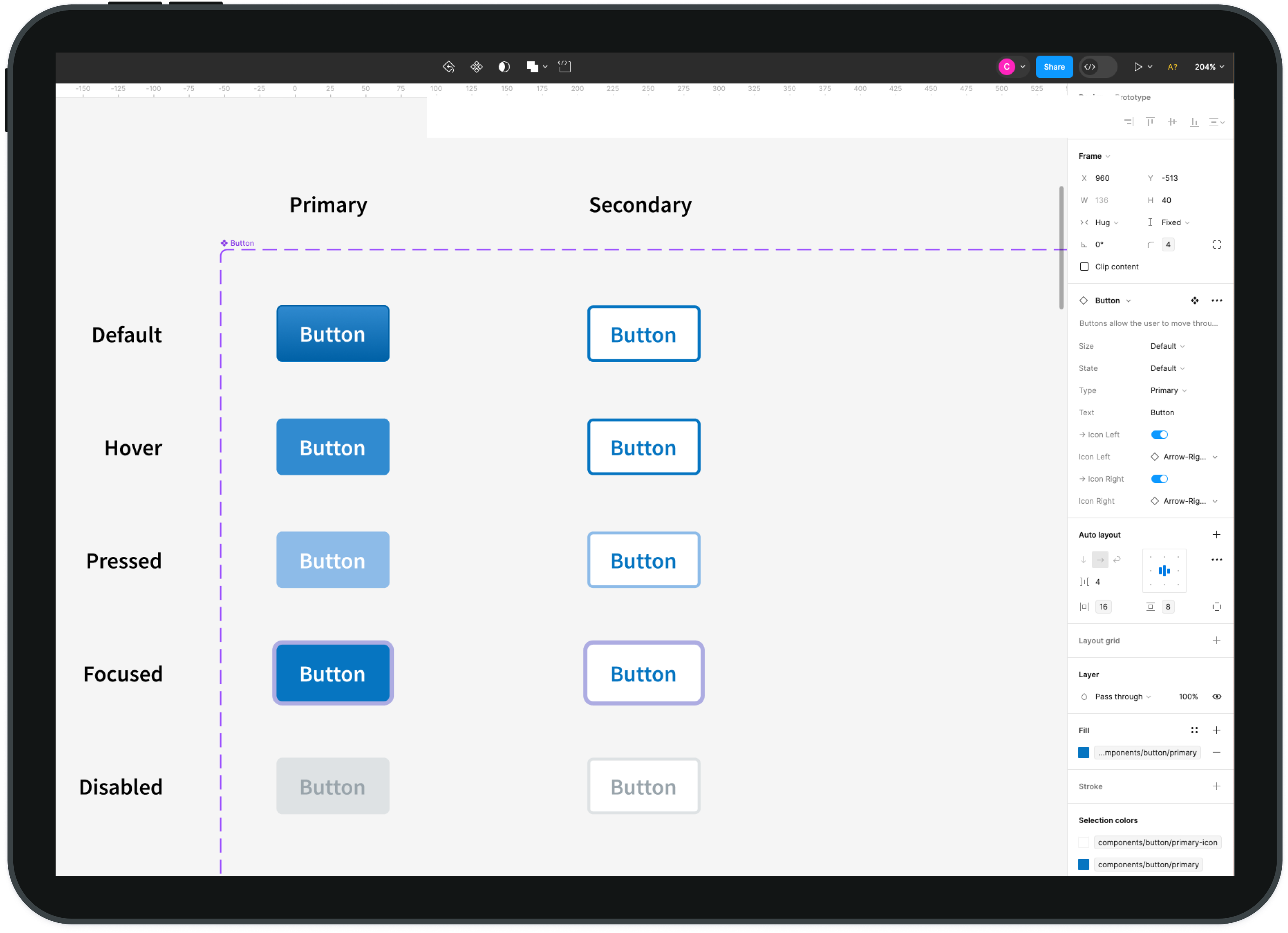The height and width of the screenshot is (933, 1288).
Task: Click the Mask tool half-circle icon
Action: coord(504,67)
